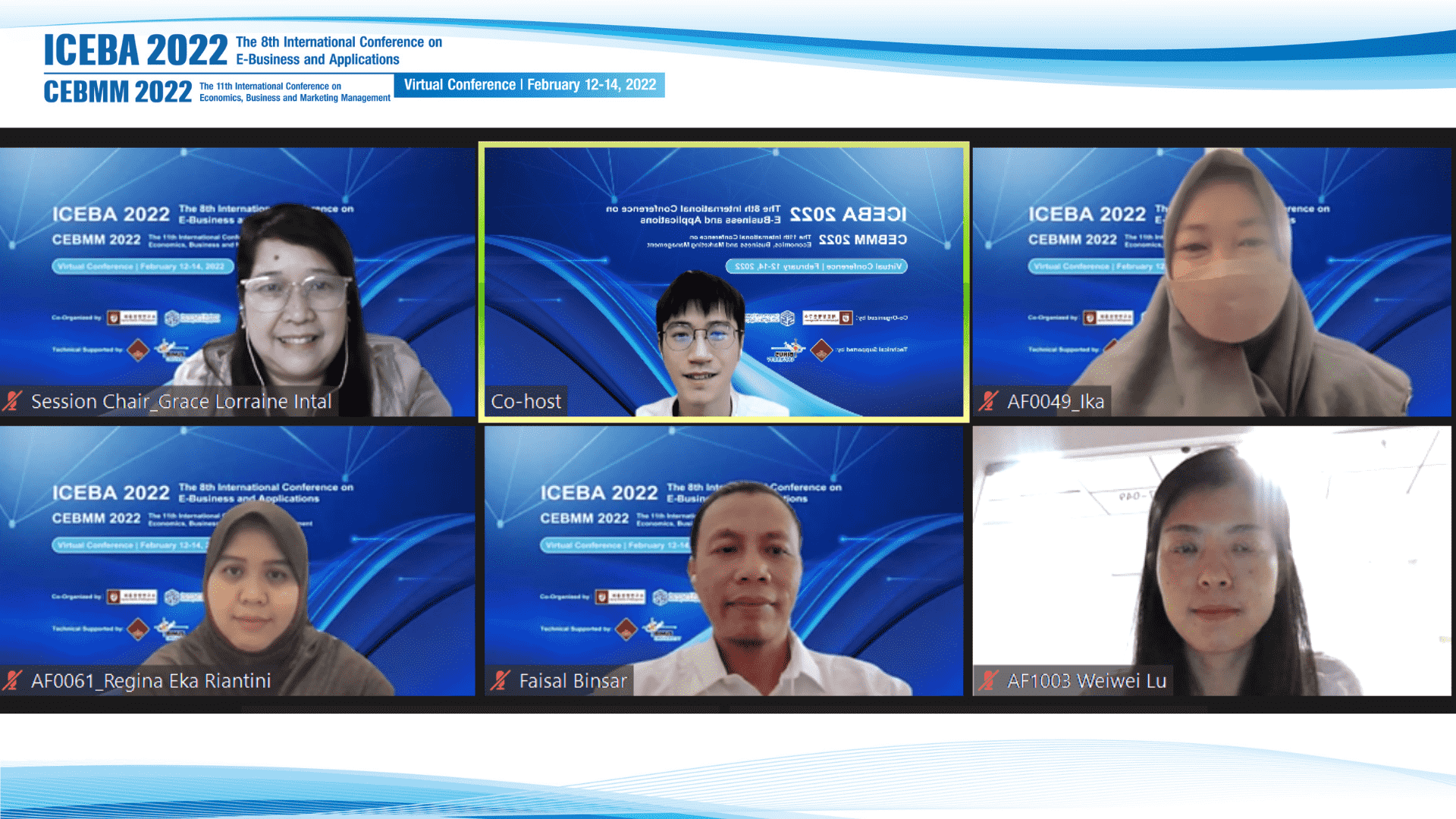Viewport: 1456px width, 819px height.
Task: Click muted mic icon beside AF1003 Weiwei Lu
Action: (x=988, y=680)
